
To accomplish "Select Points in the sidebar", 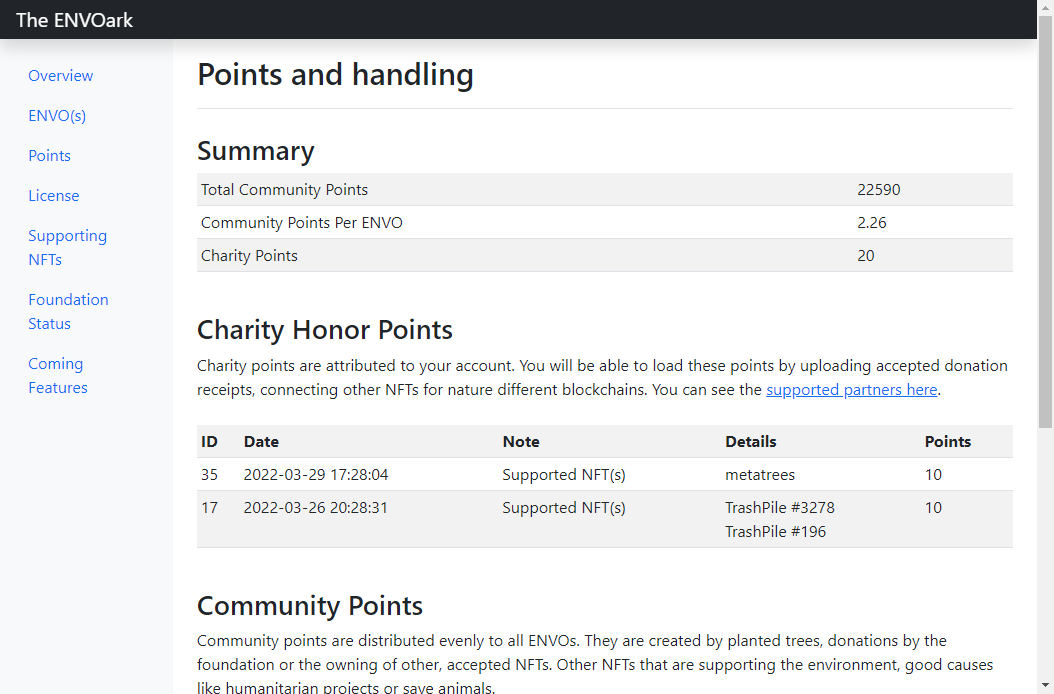I will (49, 156).
